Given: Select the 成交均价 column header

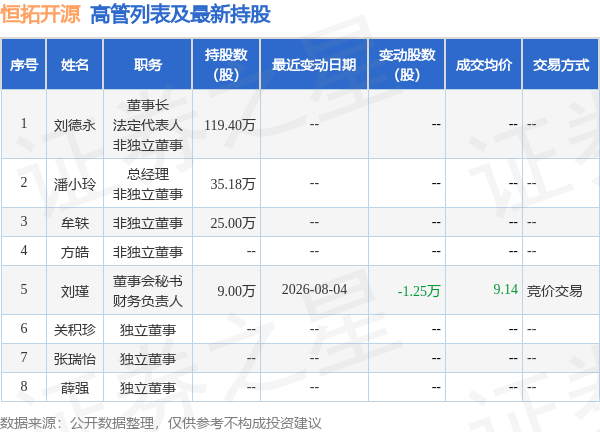Looking at the screenshot, I should point(484,65).
